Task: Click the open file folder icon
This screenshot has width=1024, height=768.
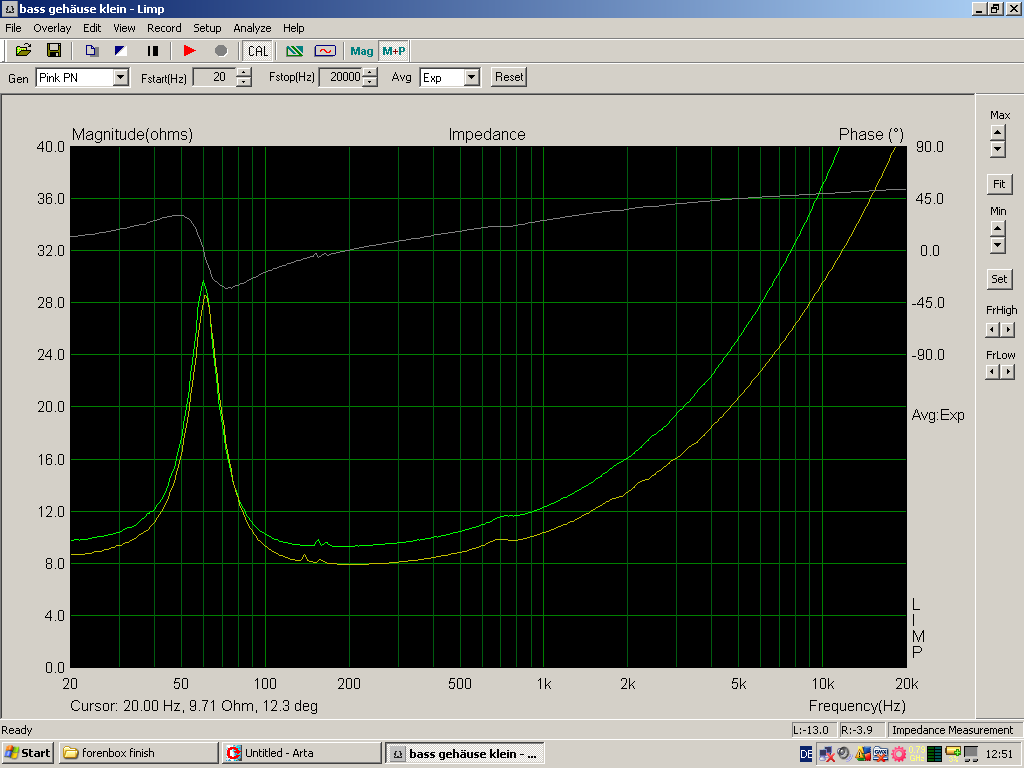Action: [23, 50]
